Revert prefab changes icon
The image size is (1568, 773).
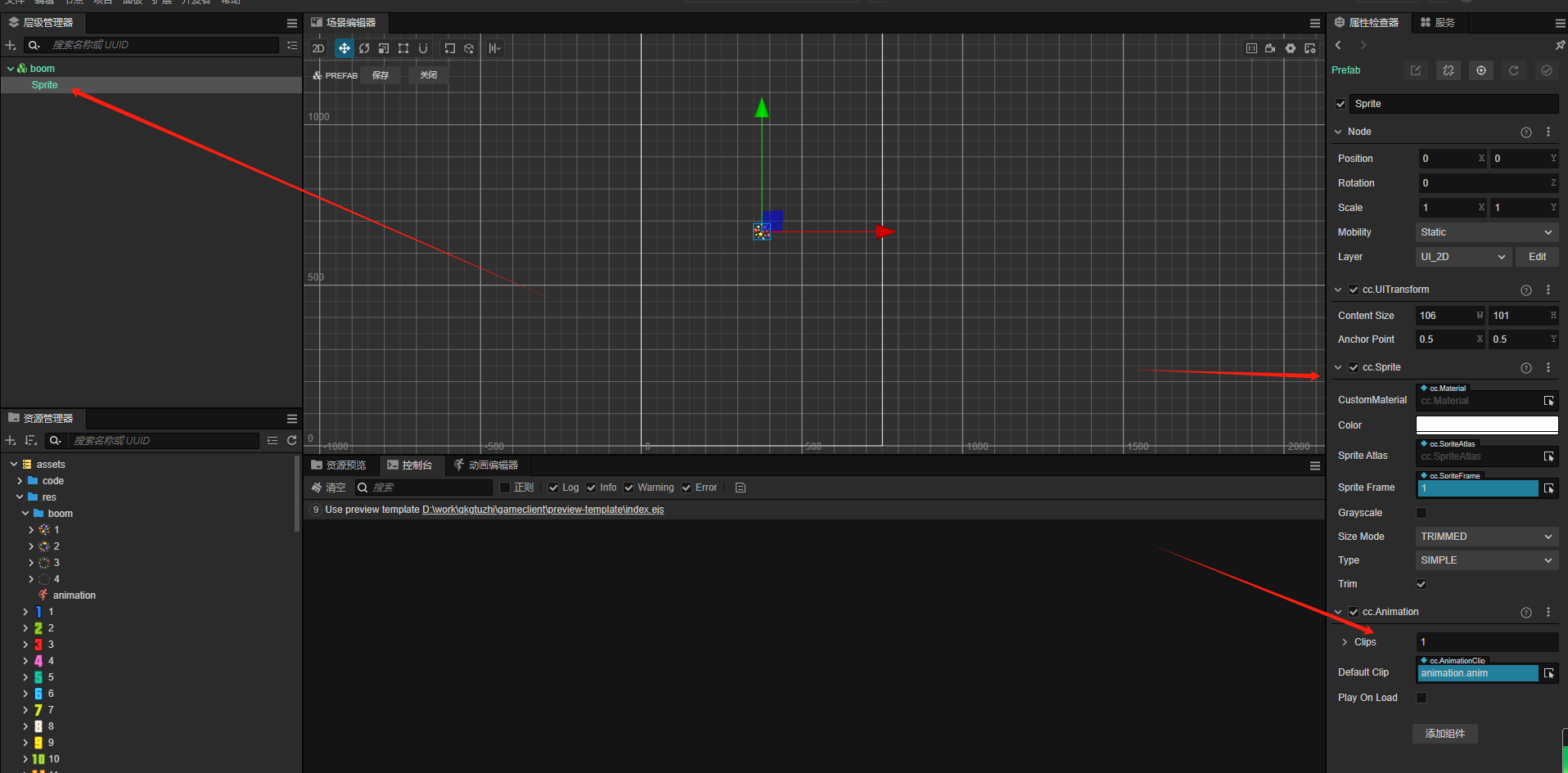1514,70
